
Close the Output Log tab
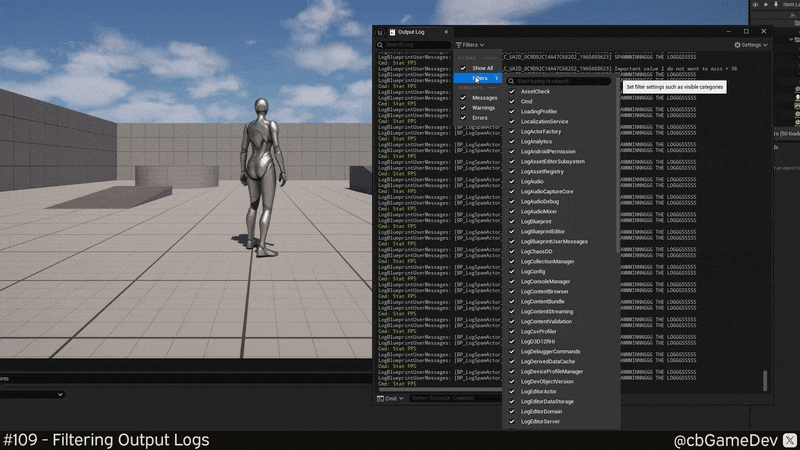(x=446, y=32)
